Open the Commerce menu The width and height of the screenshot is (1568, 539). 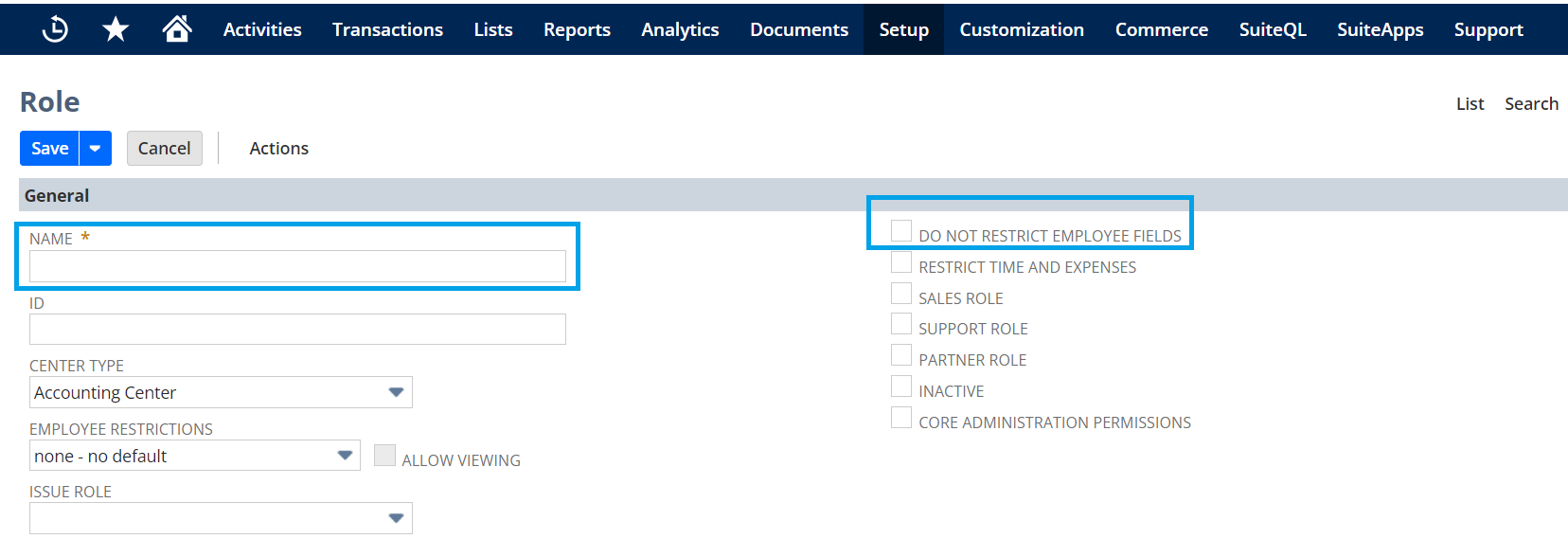click(x=1162, y=29)
